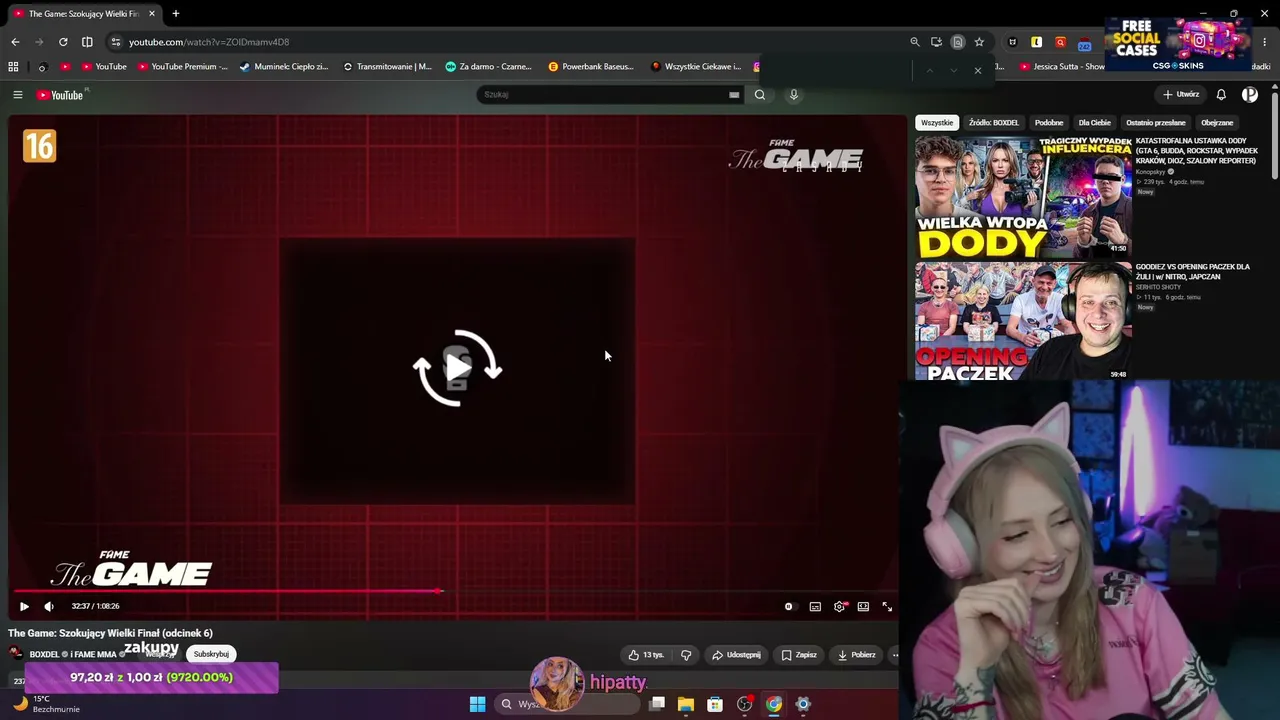
Task: Start voice search with the microphone
Action: [794, 95]
